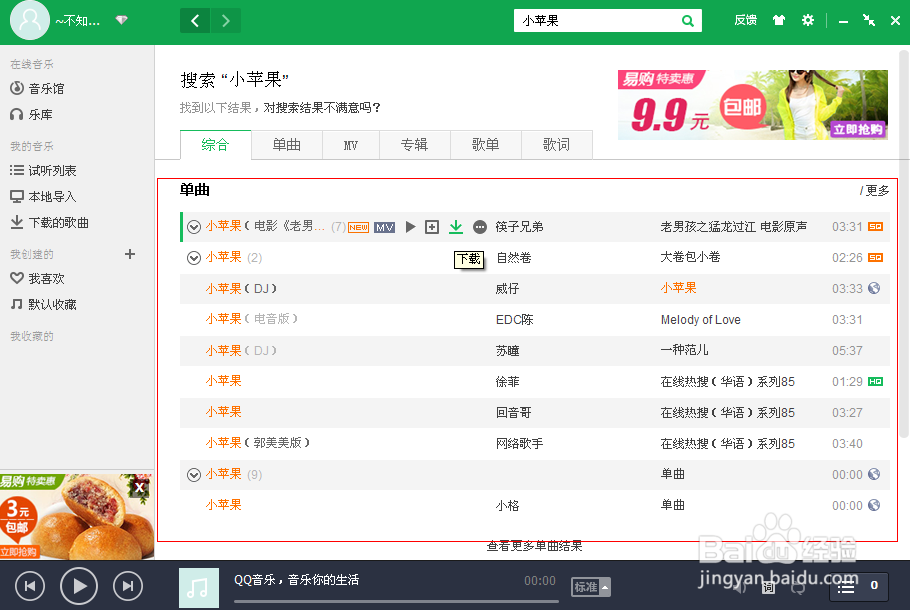910x610 pixels.
Task: Open album 老男孩之猛龙过江 电影原声
Action: click(734, 226)
